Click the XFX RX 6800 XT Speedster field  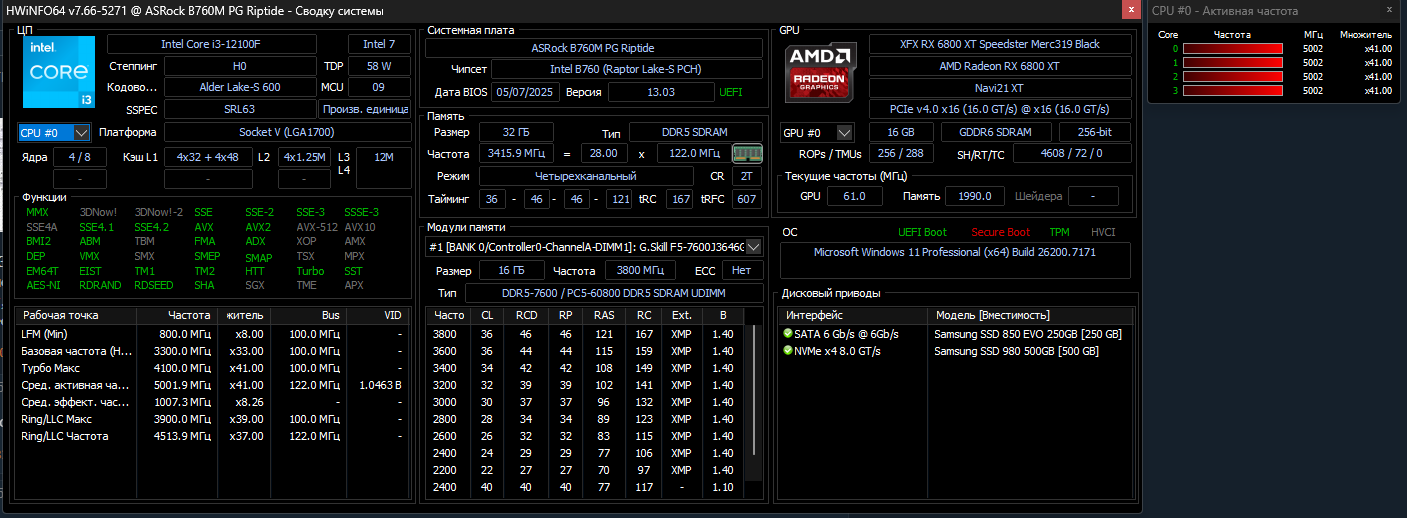pos(1000,44)
